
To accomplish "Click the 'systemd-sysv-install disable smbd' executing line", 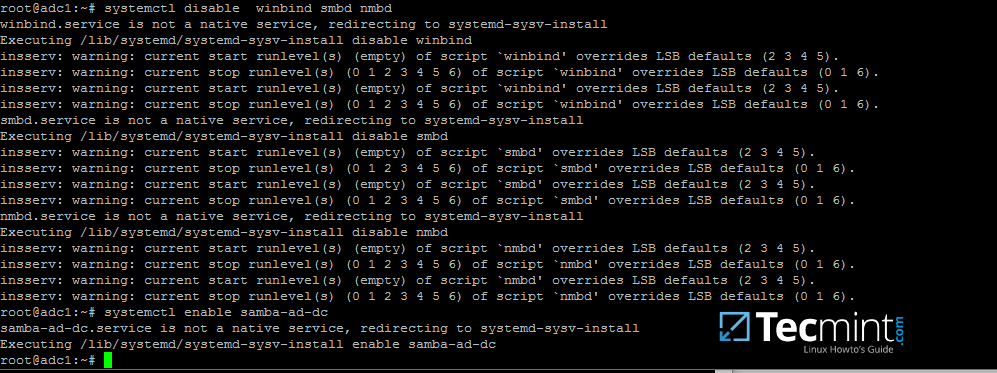I will pos(224,136).
